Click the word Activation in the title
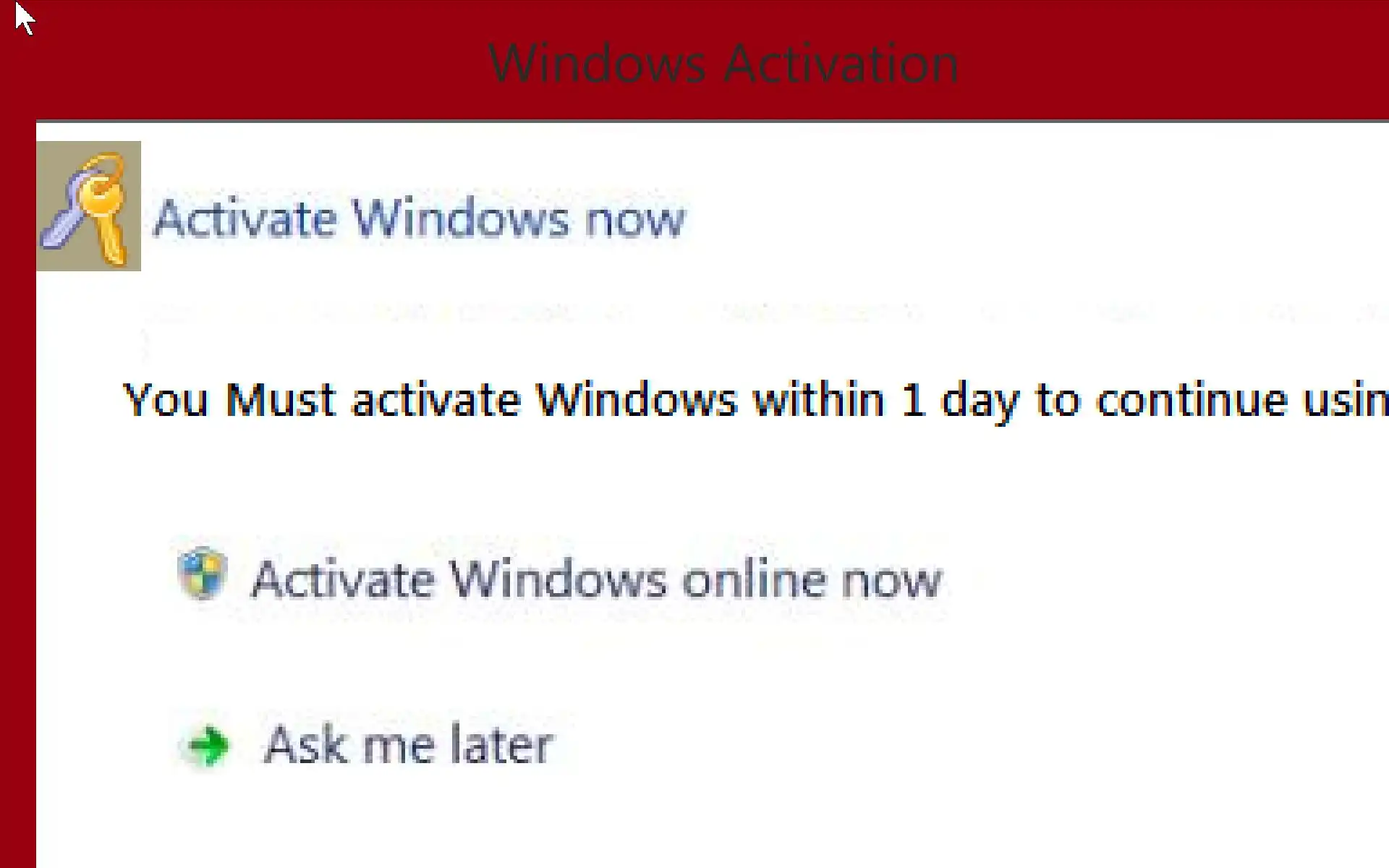This screenshot has height=868, width=1389. pyautogui.click(x=841, y=64)
